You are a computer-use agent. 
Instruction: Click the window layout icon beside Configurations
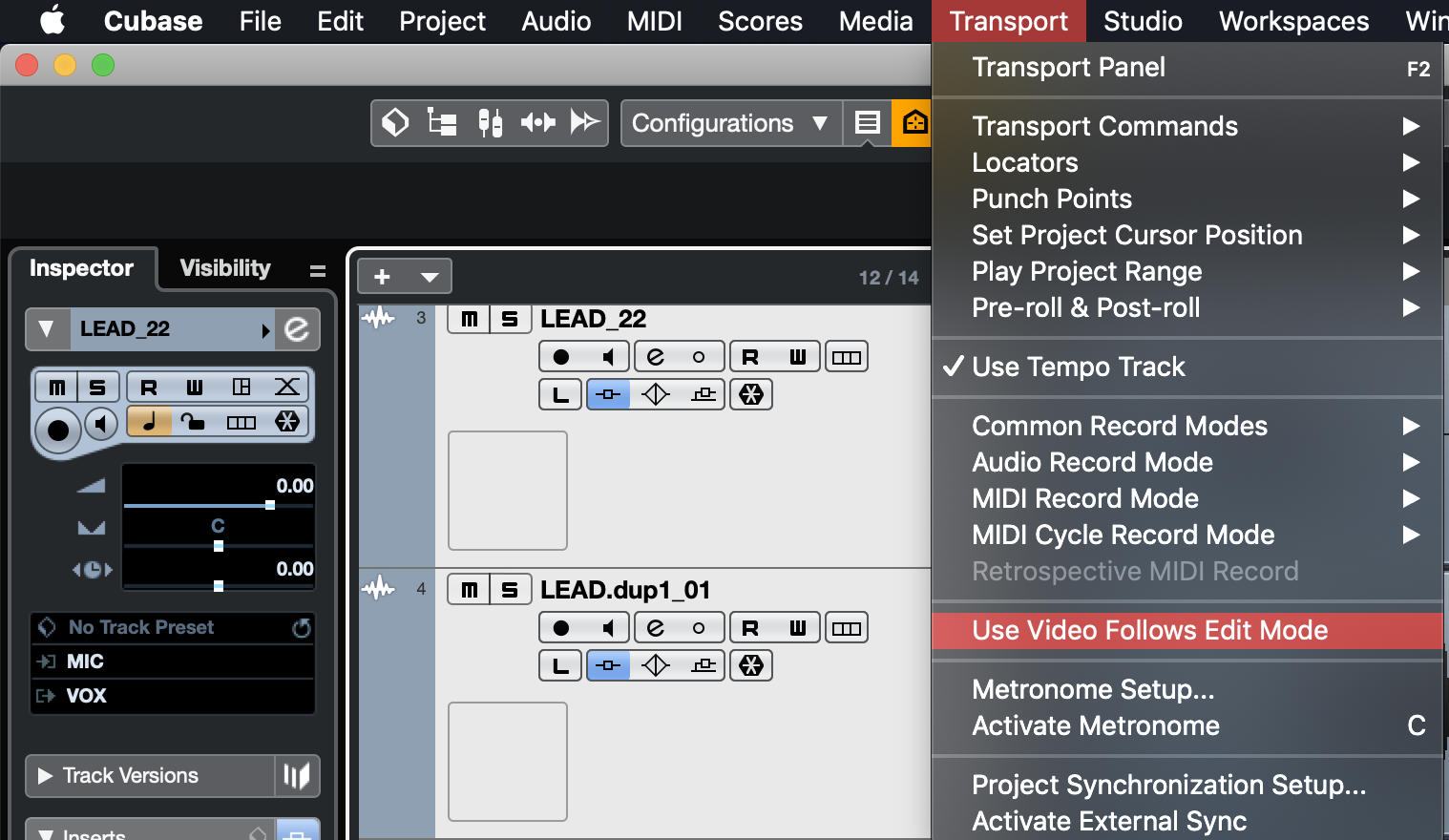pos(867,123)
